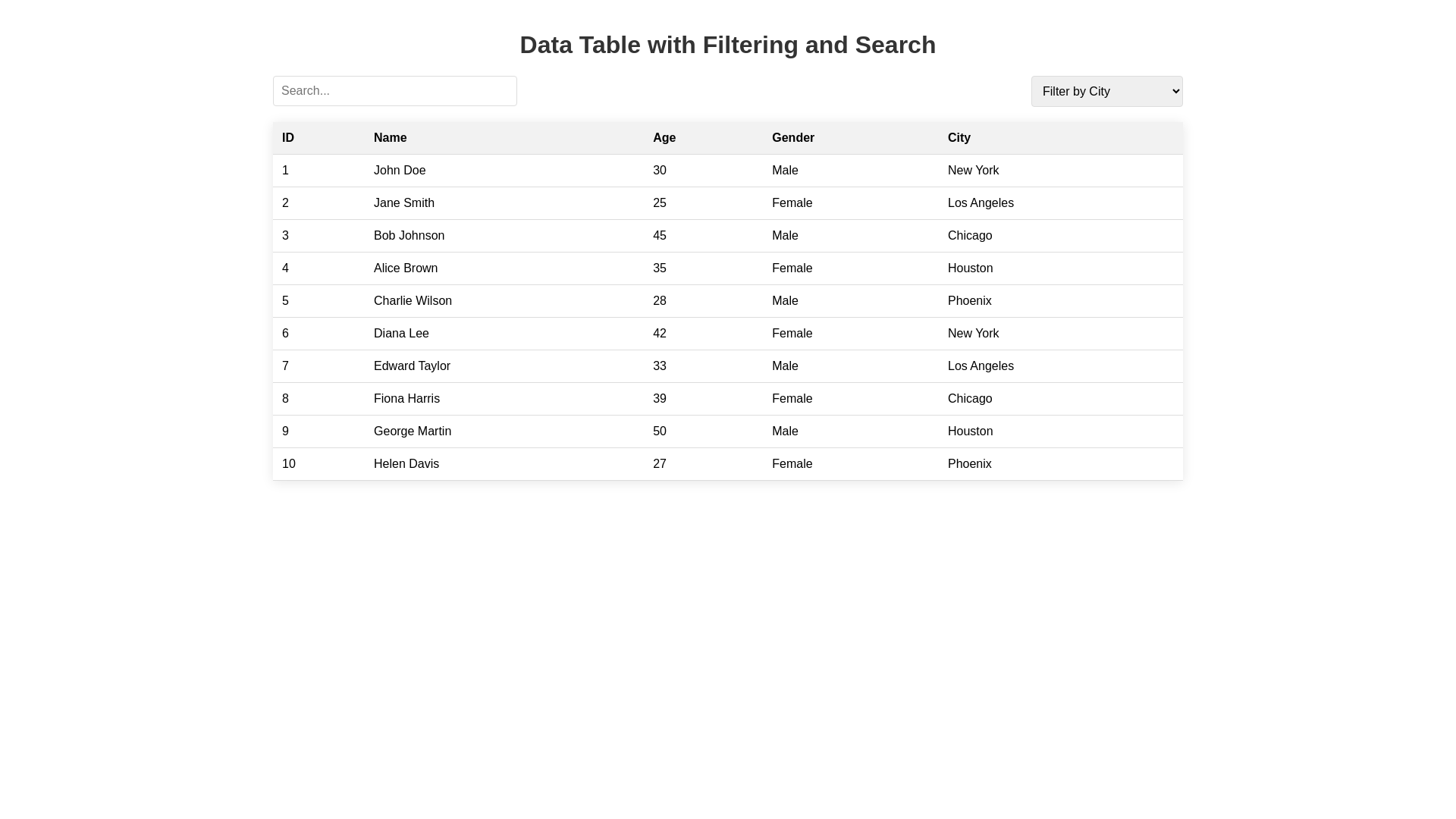Click the Charlie Wilson name cell
Viewport: 1456px width, 819px height.
[x=413, y=301]
